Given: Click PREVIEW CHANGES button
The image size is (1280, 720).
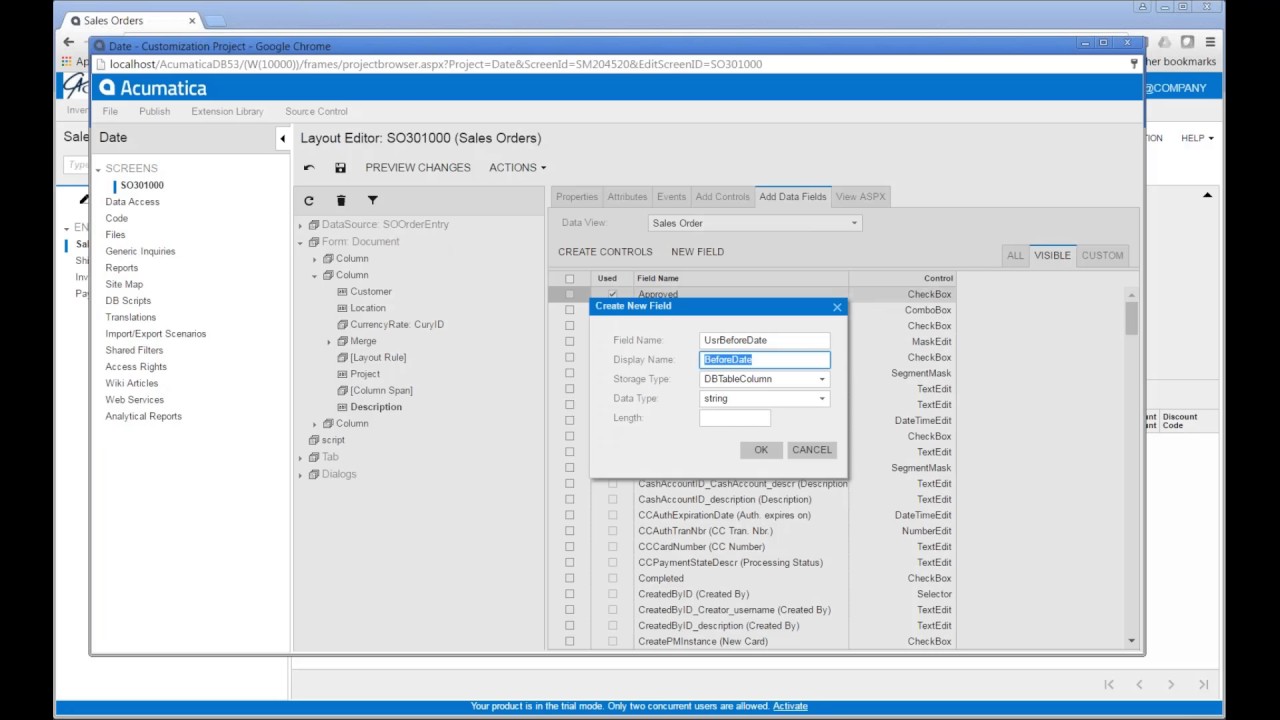Looking at the screenshot, I should [x=418, y=168].
